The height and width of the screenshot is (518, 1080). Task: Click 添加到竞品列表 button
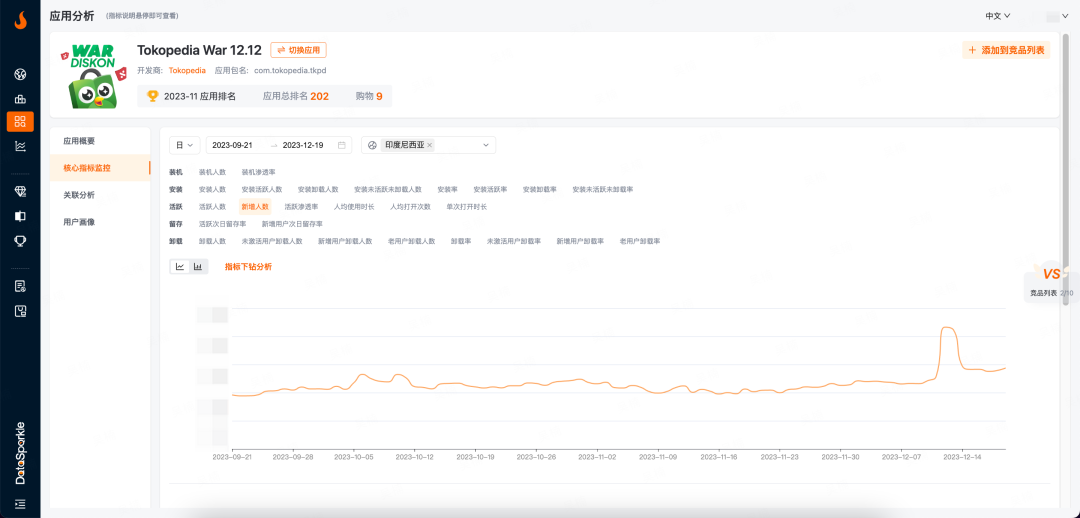click(1006, 50)
